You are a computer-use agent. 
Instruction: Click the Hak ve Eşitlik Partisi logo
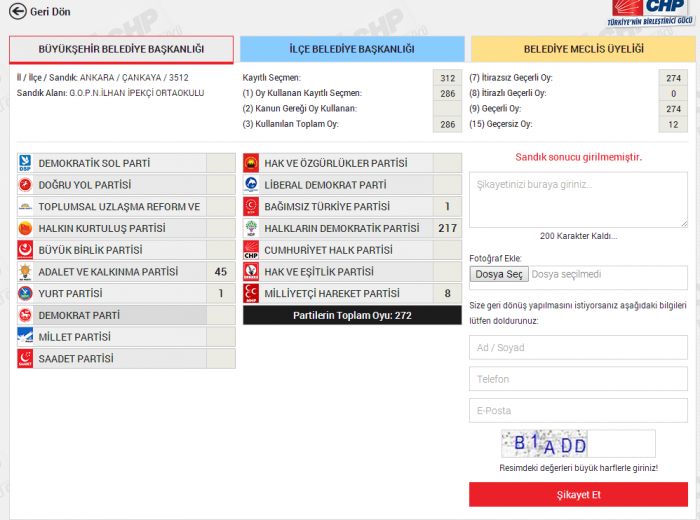pos(251,272)
